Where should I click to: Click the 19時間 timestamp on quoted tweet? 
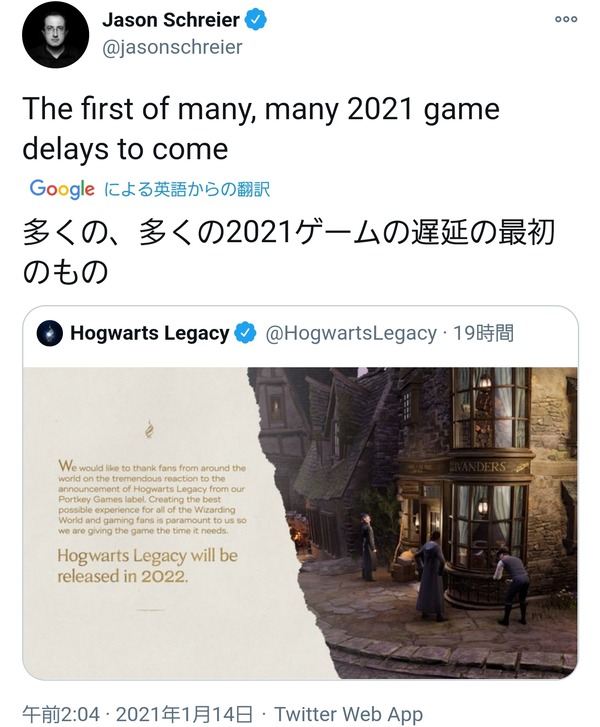click(483, 333)
